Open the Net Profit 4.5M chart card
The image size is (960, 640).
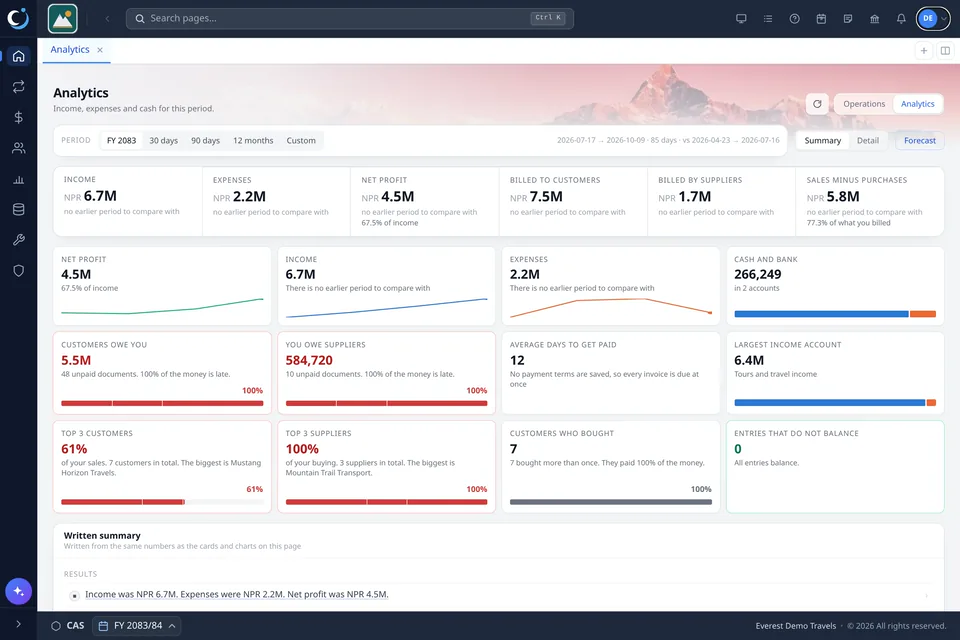[x=162, y=286]
